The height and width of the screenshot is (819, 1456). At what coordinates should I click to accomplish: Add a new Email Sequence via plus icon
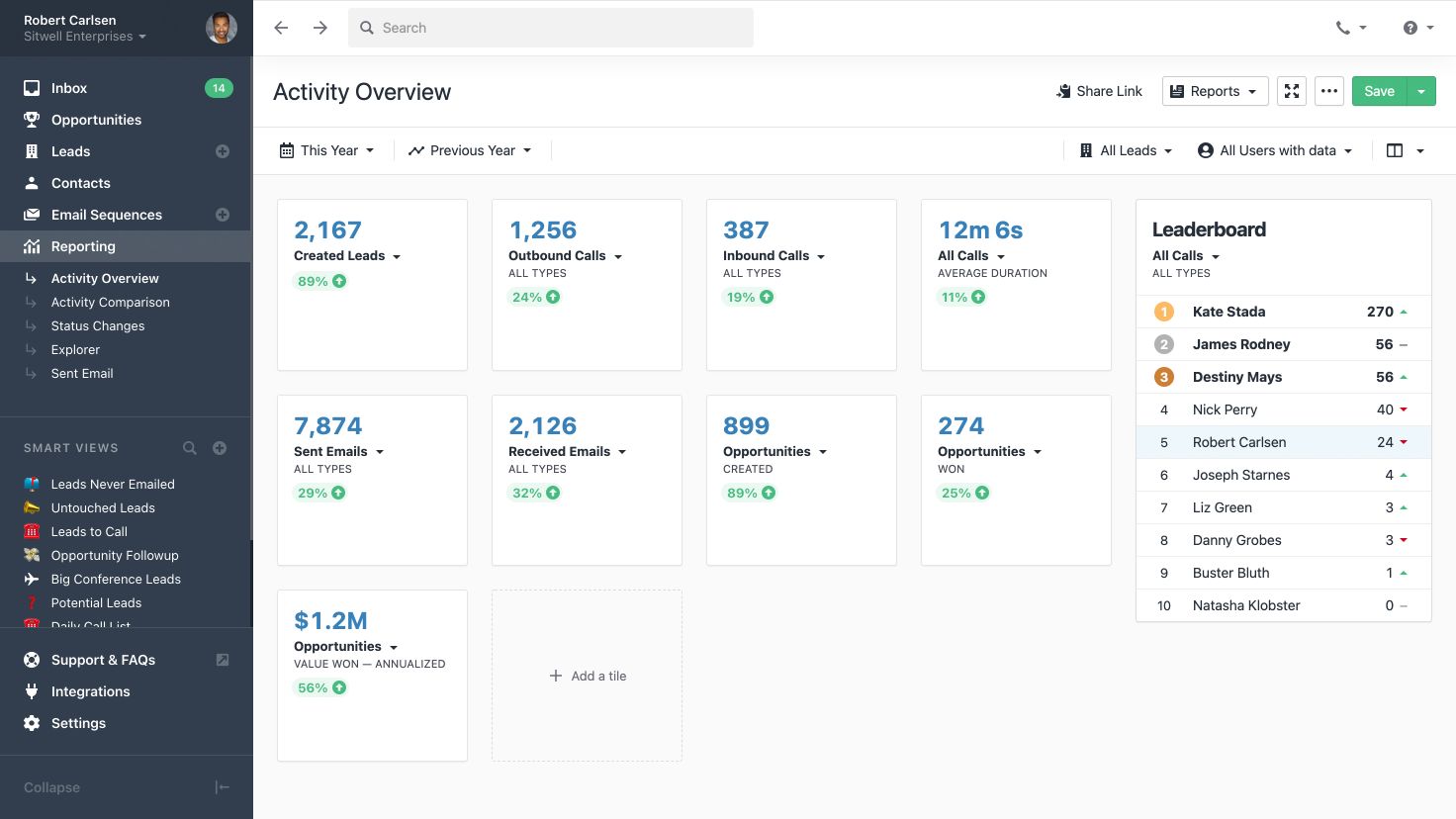point(223,215)
